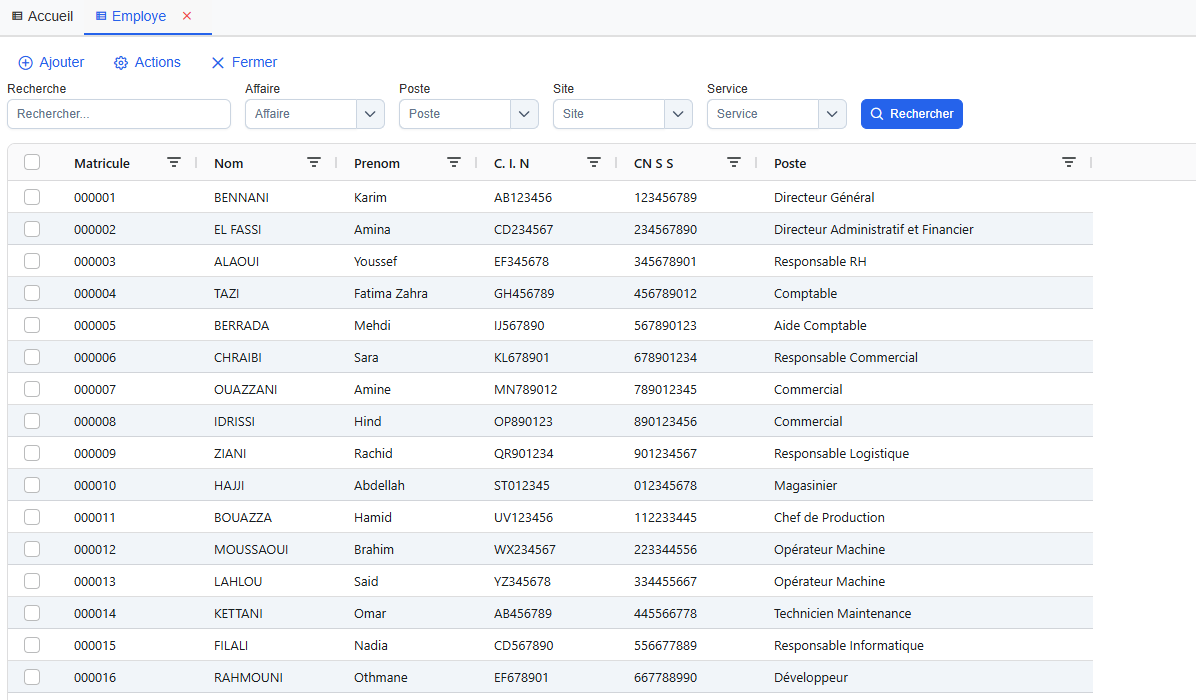Open the C. I. N column filter icon
The width and height of the screenshot is (1196, 700).
(x=594, y=162)
